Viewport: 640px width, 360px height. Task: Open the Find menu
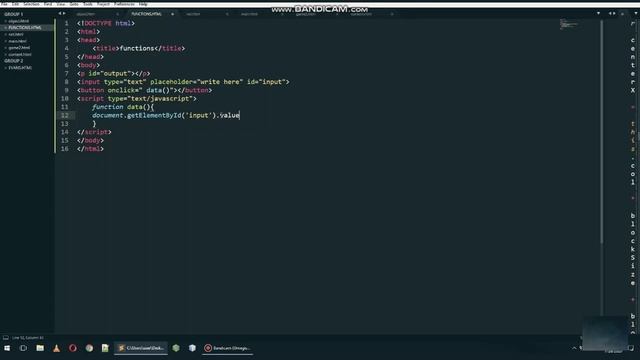coord(48,4)
